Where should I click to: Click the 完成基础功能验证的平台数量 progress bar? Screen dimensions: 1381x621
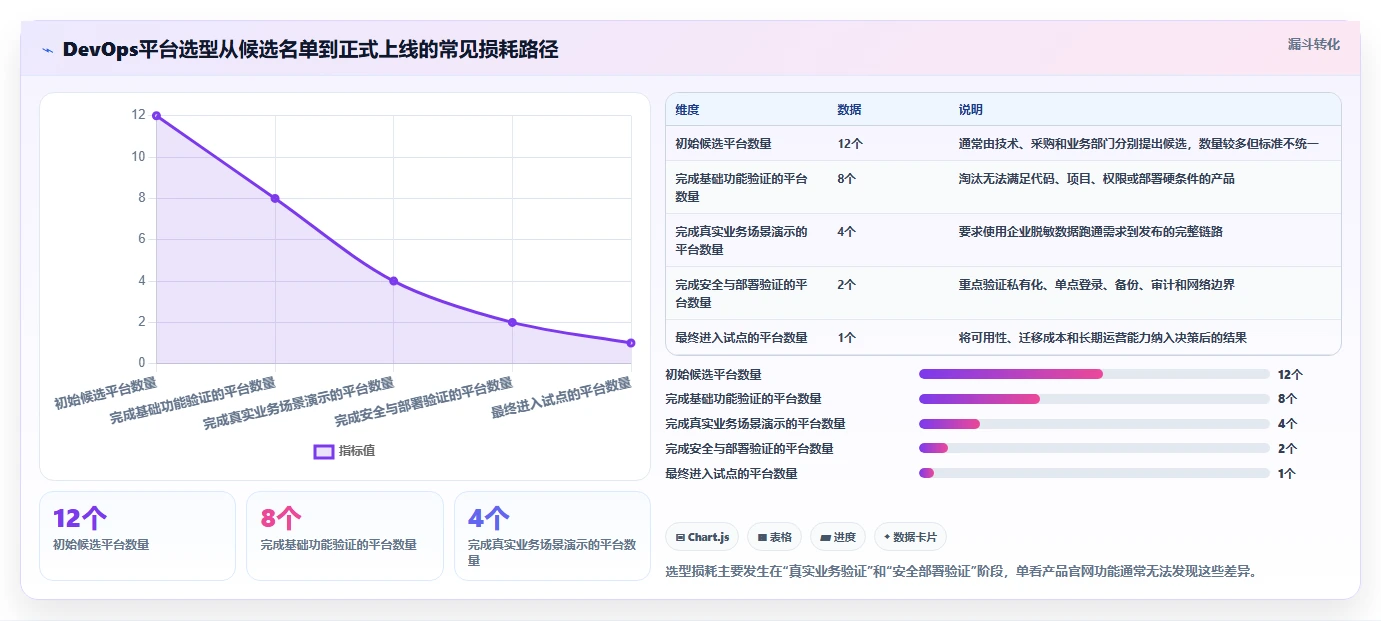(x=1094, y=399)
